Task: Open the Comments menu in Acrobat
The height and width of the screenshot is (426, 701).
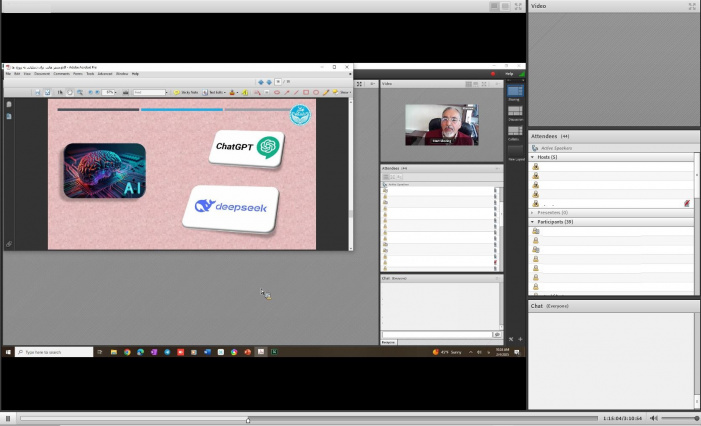Action: [x=61, y=74]
